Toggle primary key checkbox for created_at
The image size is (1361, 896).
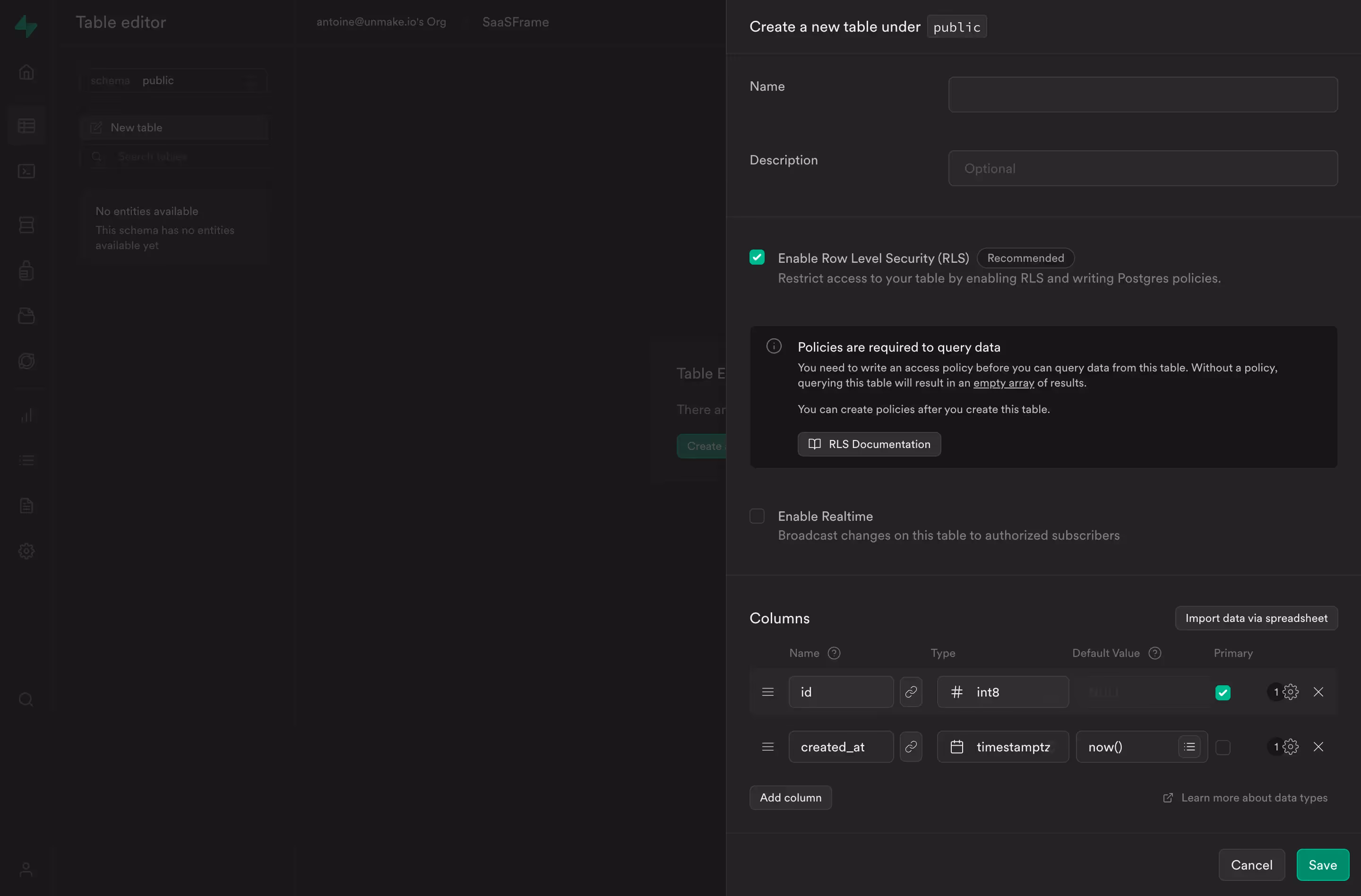click(1223, 747)
